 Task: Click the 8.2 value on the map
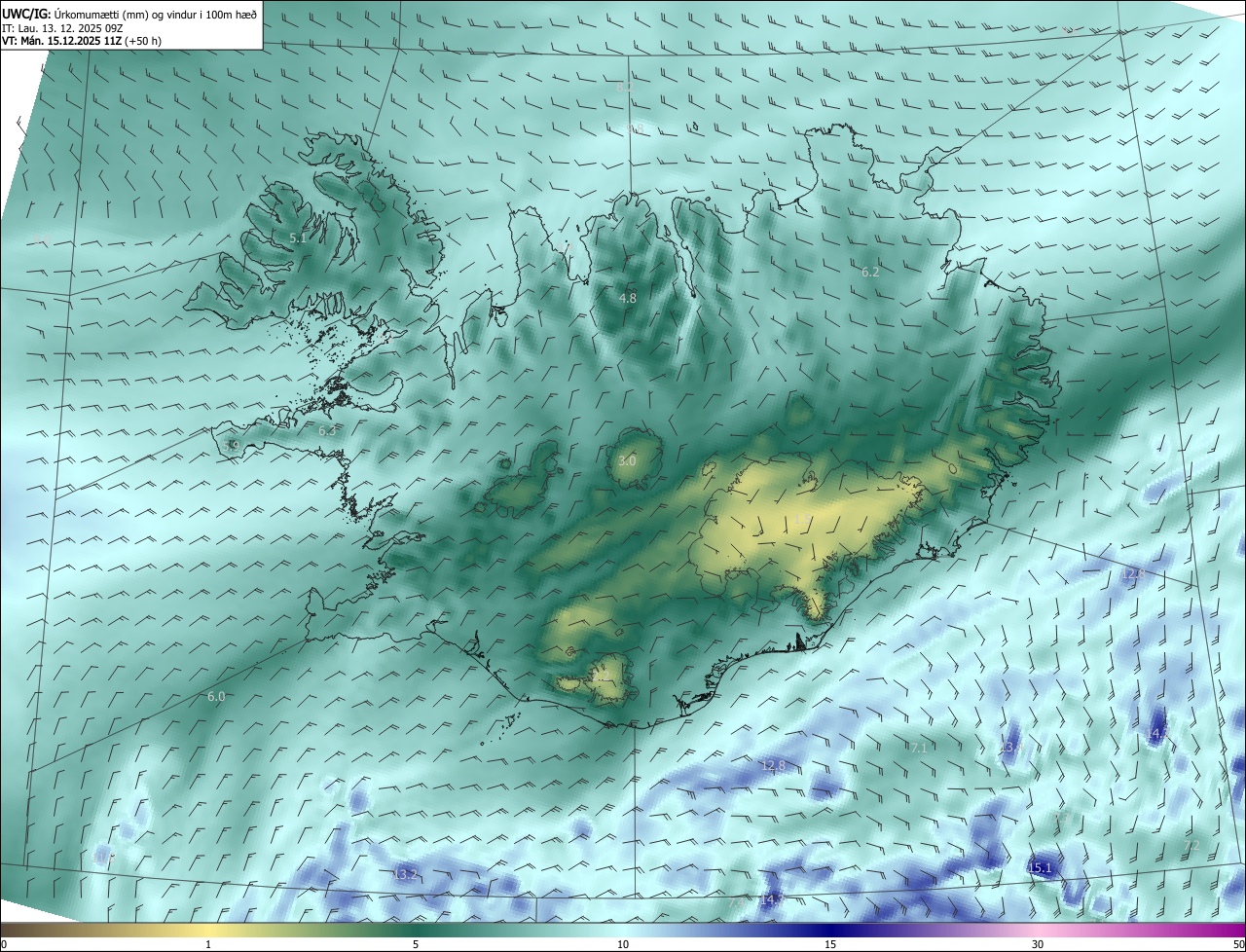625,87
